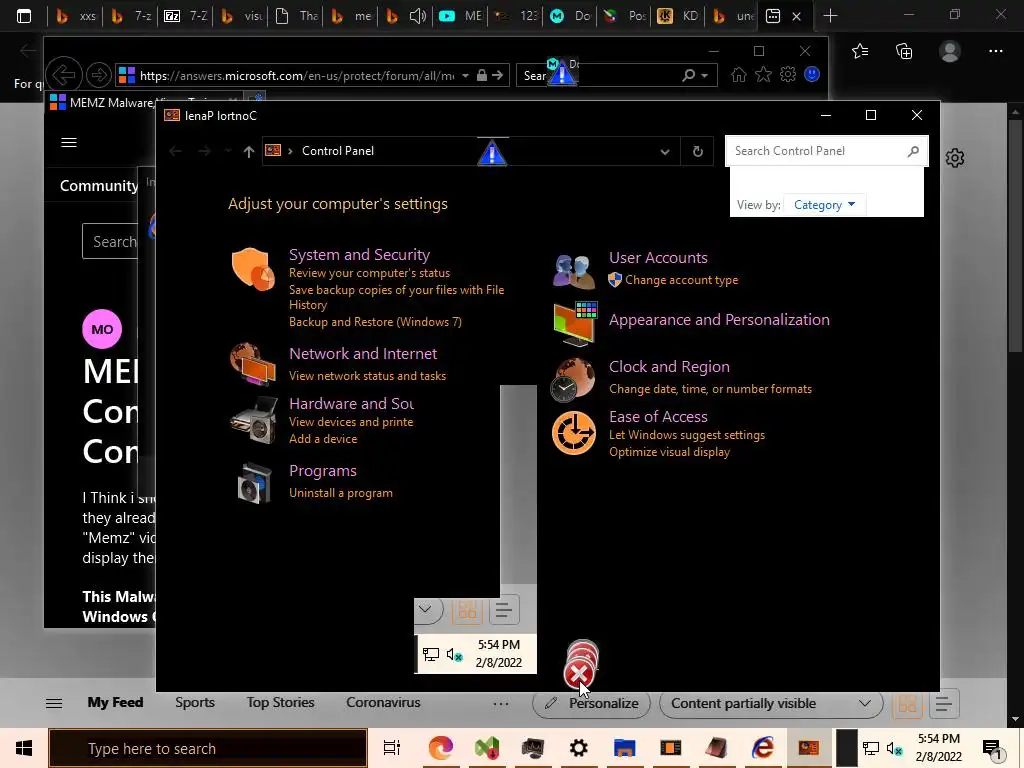Open the Programs disc icon
This screenshot has width=1024, height=768.
click(x=255, y=483)
